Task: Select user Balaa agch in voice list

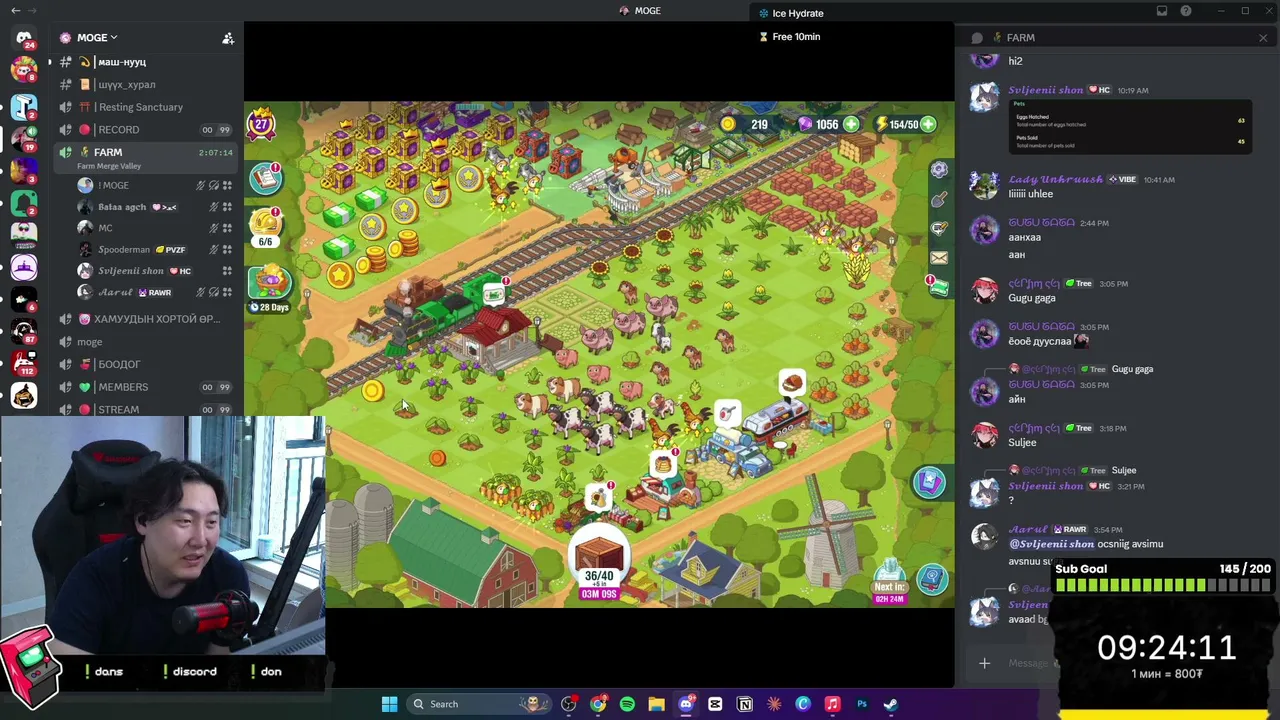Action: click(155, 207)
